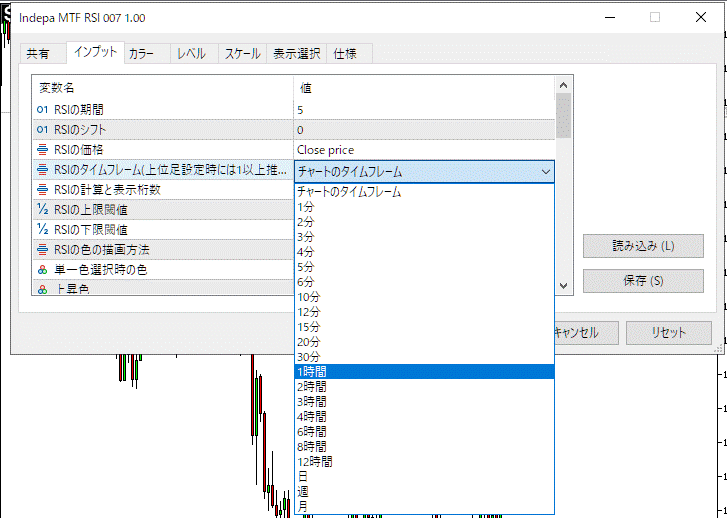
Task: Pick the 日 (daily) timeframe
Action: (x=424, y=476)
